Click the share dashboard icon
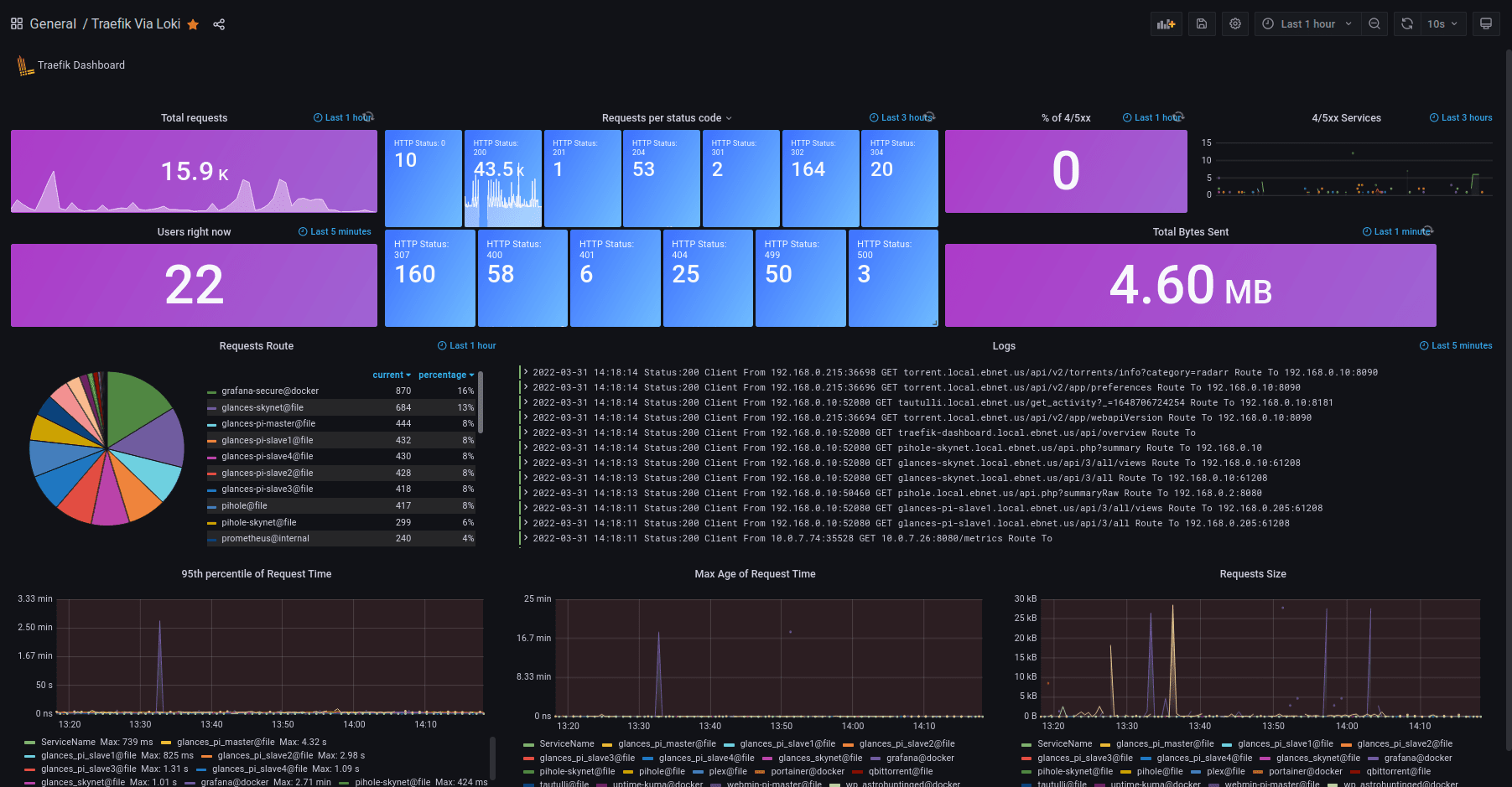Image resolution: width=1512 pixels, height=787 pixels. click(x=219, y=24)
